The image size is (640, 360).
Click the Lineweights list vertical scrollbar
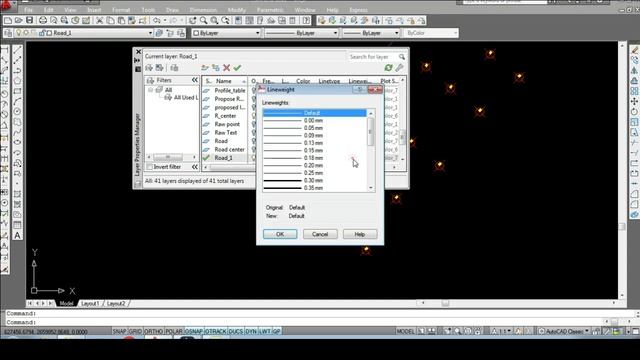(x=371, y=150)
